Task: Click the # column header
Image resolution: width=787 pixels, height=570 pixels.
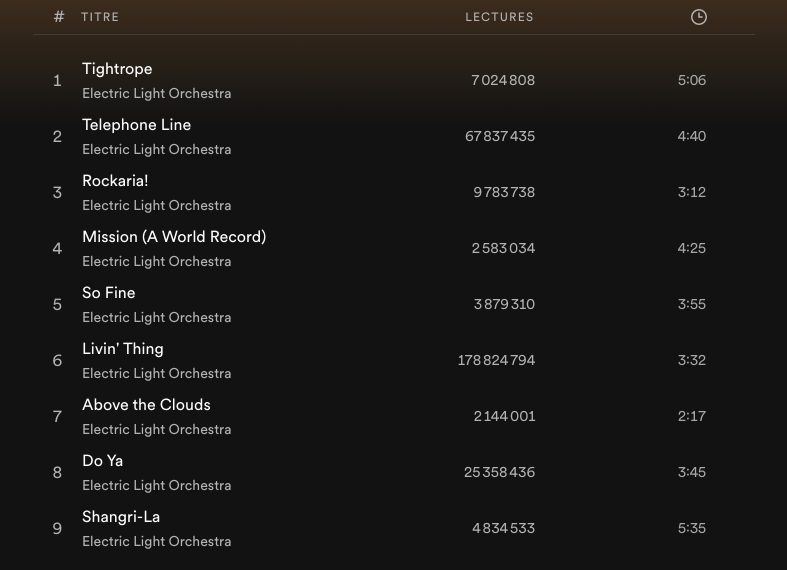Action: tap(59, 17)
